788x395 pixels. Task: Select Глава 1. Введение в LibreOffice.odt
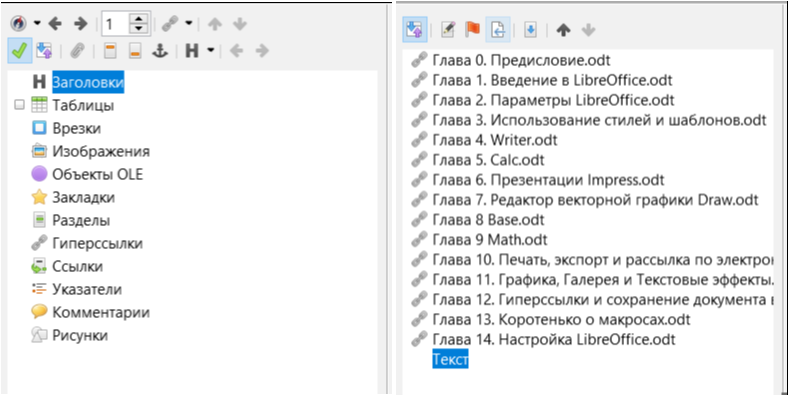552,80
